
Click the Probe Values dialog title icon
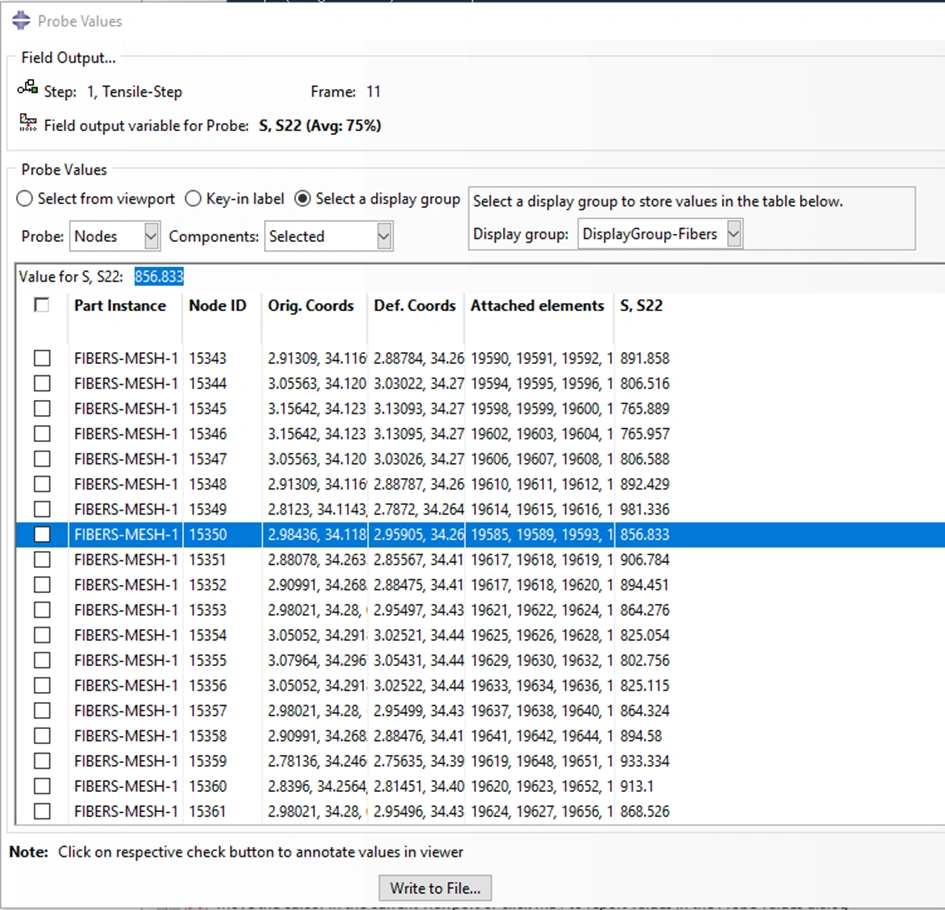click(20, 20)
